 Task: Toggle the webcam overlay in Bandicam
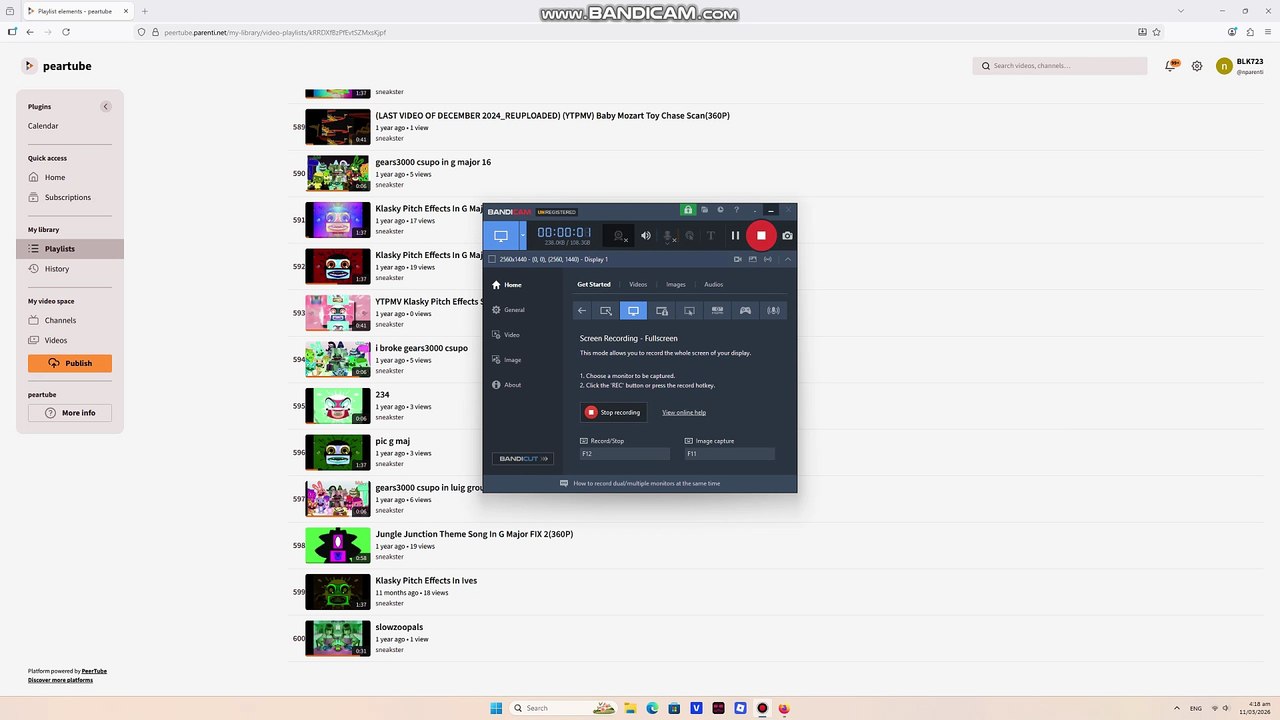click(x=620, y=236)
